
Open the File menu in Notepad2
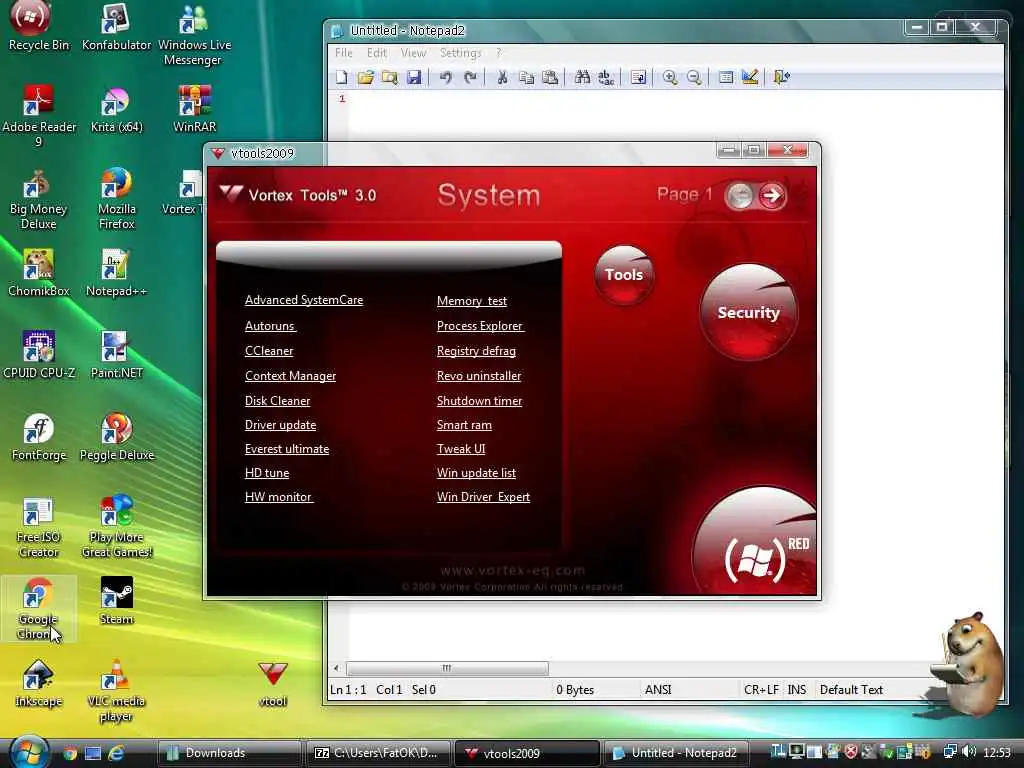click(x=344, y=53)
